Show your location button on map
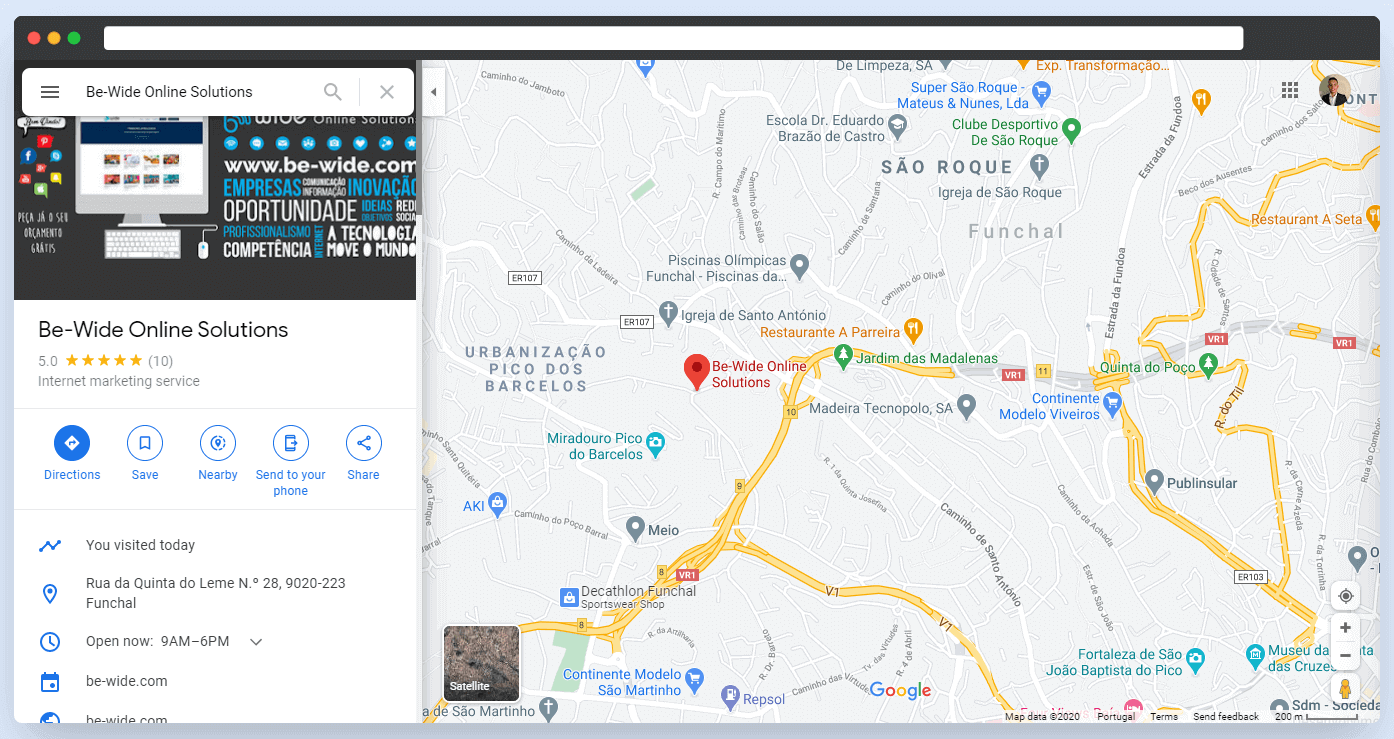 tap(1345, 596)
